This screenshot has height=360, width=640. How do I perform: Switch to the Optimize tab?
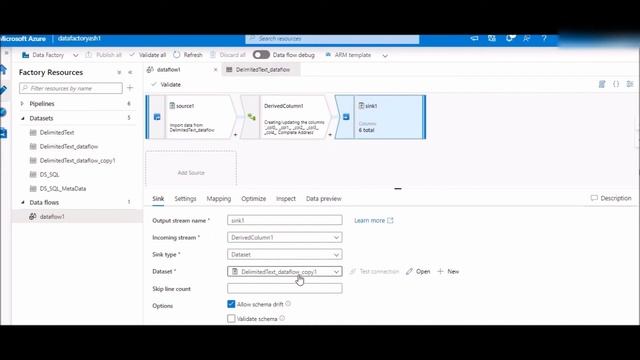[253, 199]
